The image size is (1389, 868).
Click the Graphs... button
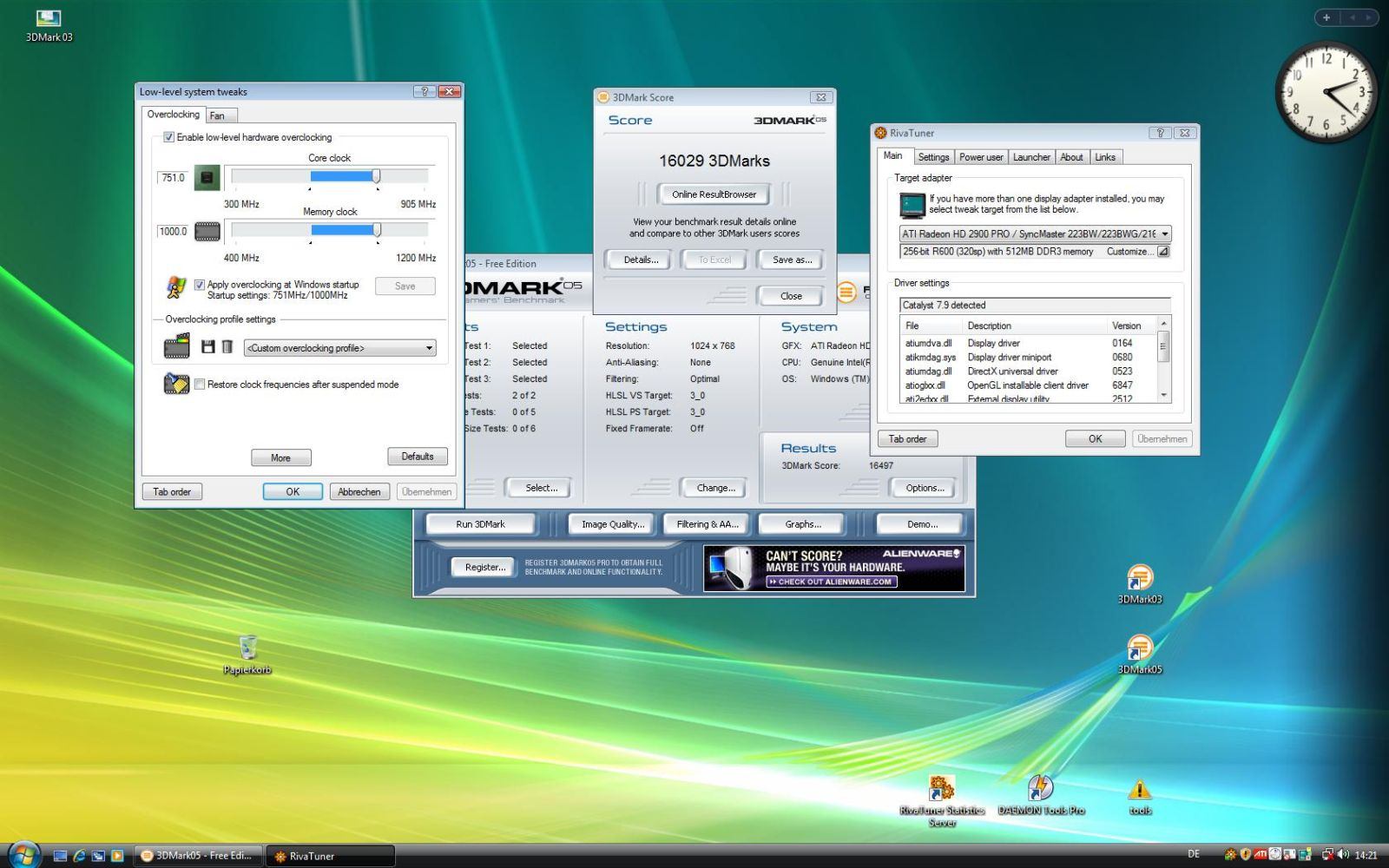803,524
